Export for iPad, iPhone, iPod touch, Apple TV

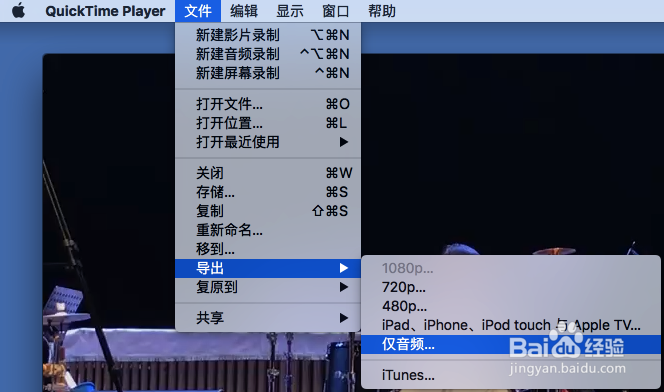click(511, 325)
